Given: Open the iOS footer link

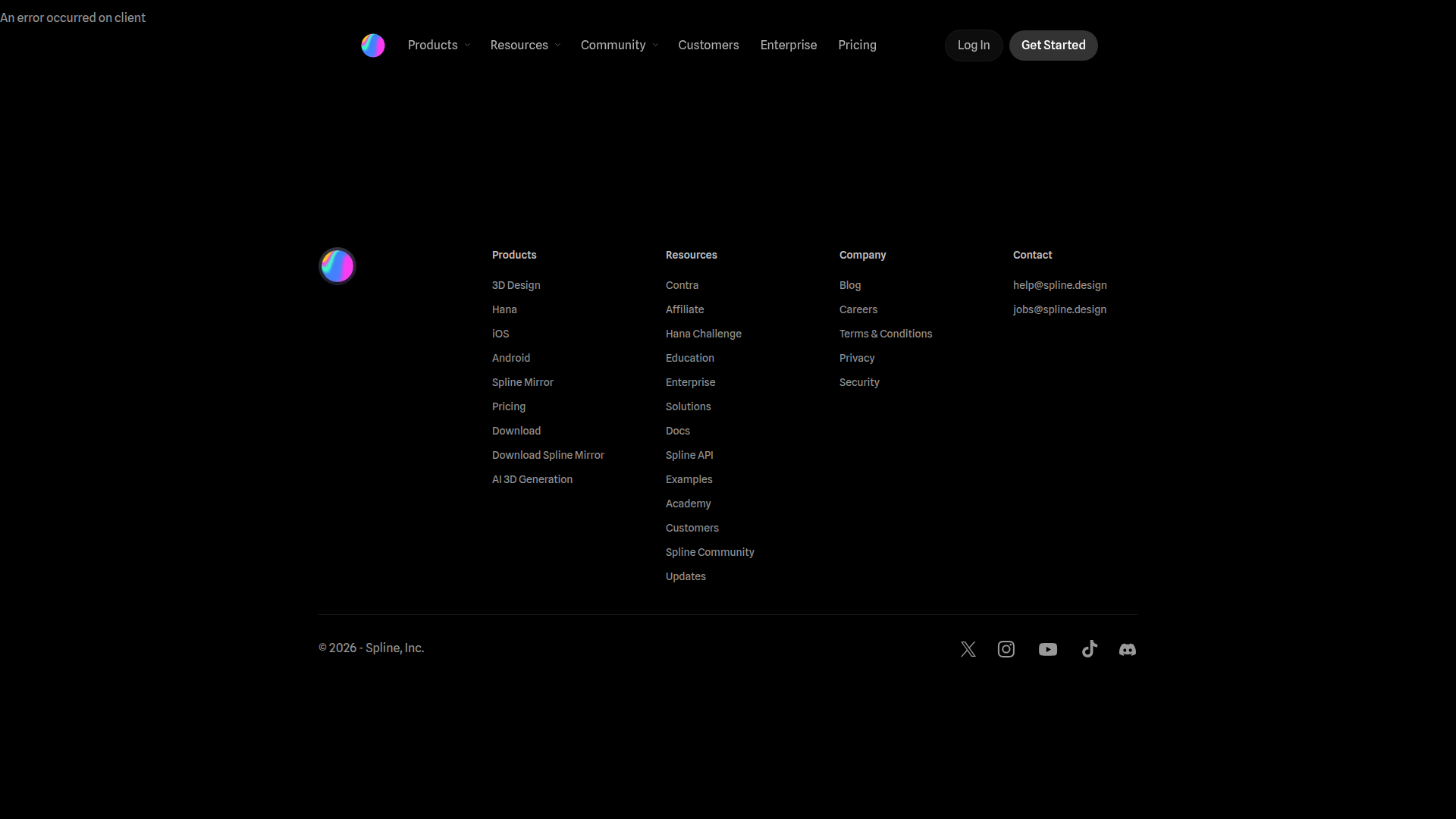Looking at the screenshot, I should (x=500, y=334).
